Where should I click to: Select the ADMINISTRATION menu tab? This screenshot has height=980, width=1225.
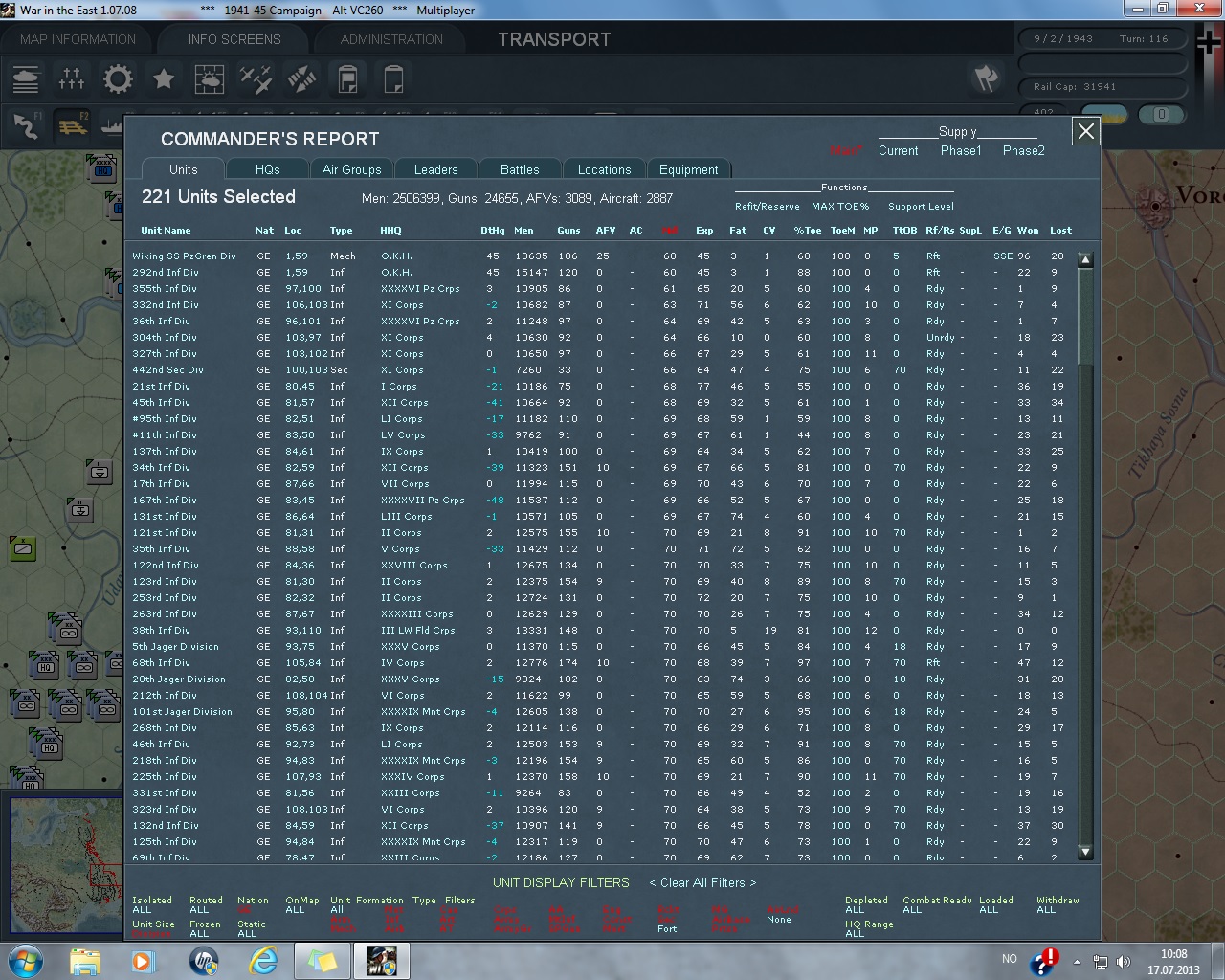[391, 39]
